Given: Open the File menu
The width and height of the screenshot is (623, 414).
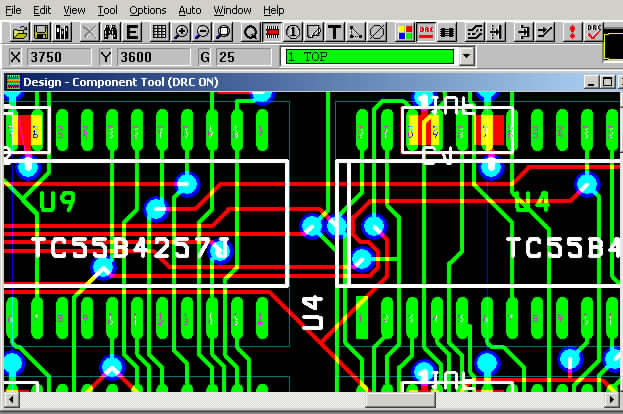Looking at the screenshot, I should point(13,10).
